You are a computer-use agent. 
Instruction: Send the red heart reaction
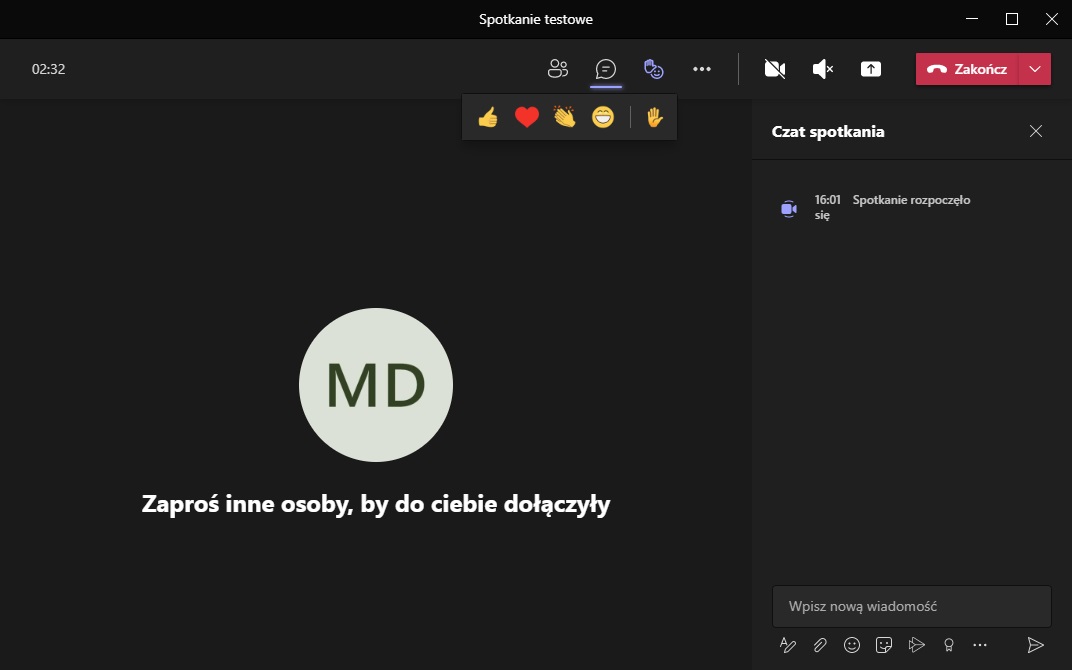pos(527,118)
